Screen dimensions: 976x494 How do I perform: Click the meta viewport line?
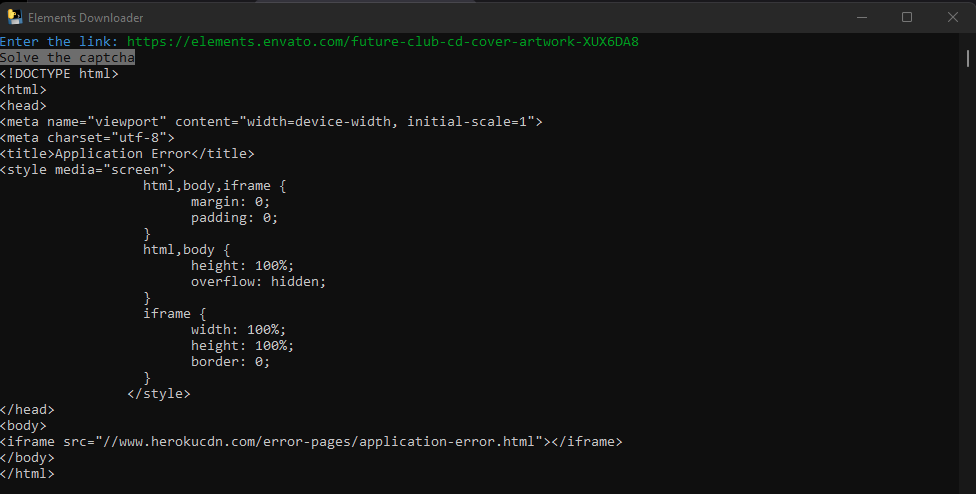click(271, 122)
